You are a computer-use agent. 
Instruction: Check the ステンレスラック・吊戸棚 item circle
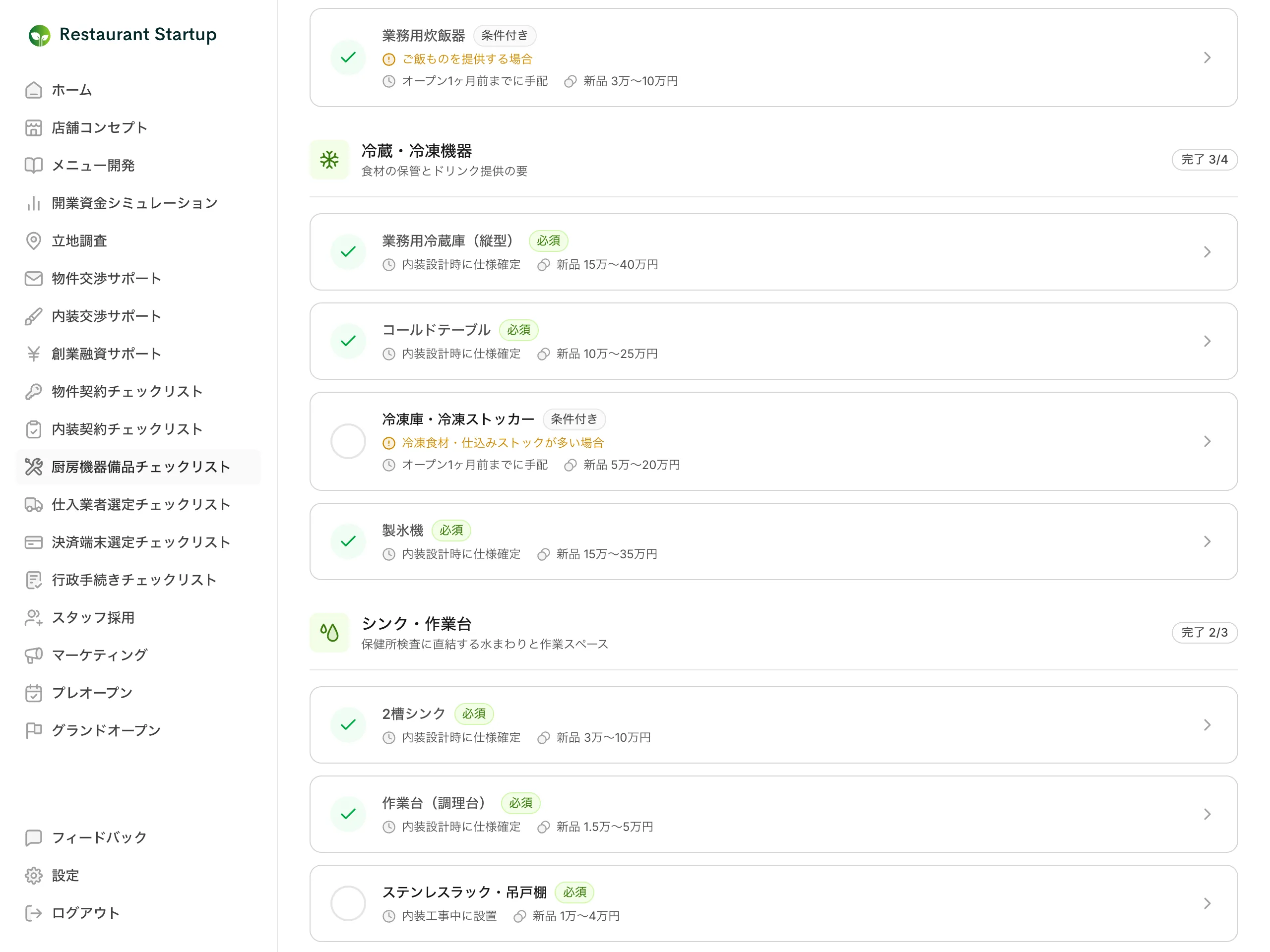348,903
